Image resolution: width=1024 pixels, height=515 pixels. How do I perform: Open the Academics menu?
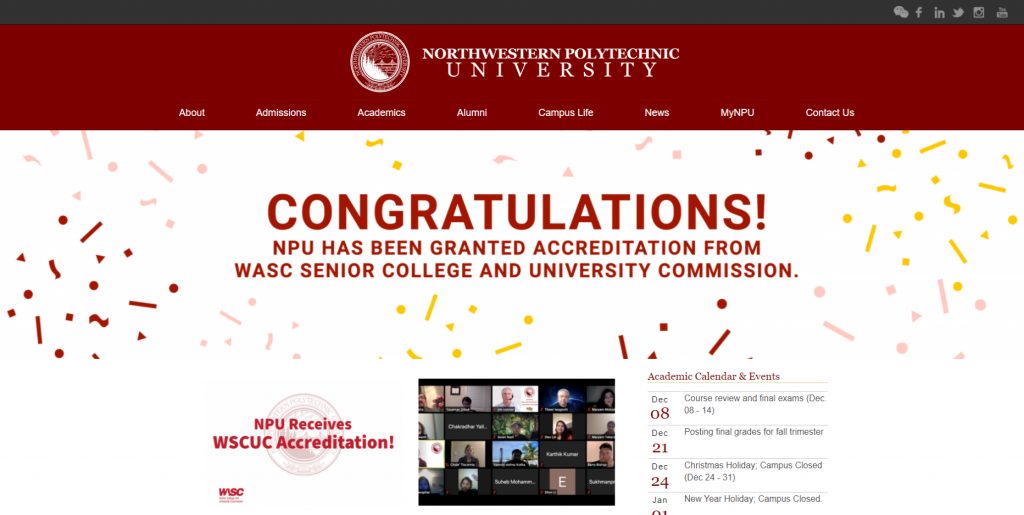(381, 112)
